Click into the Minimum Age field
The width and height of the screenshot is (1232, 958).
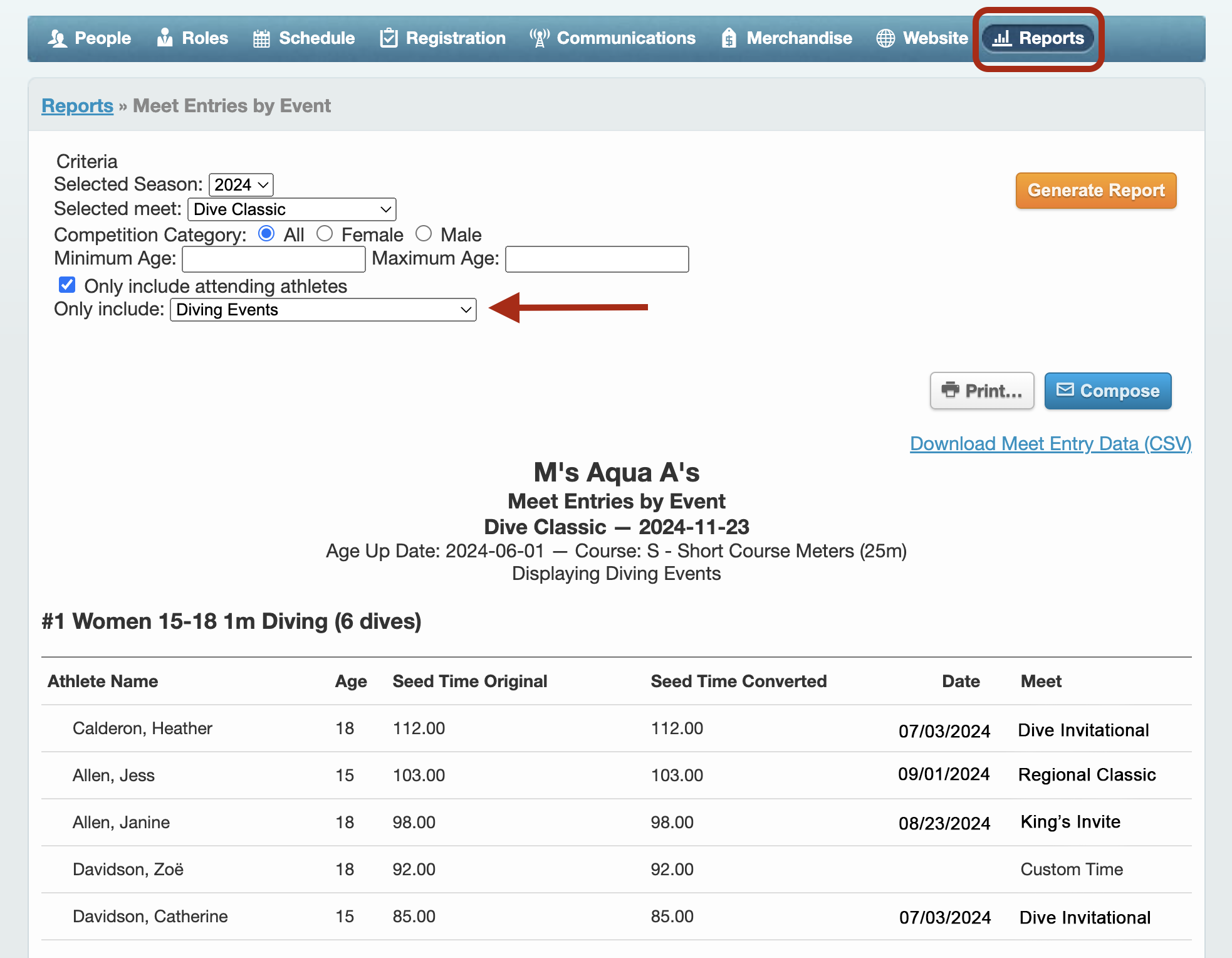(x=273, y=259)
